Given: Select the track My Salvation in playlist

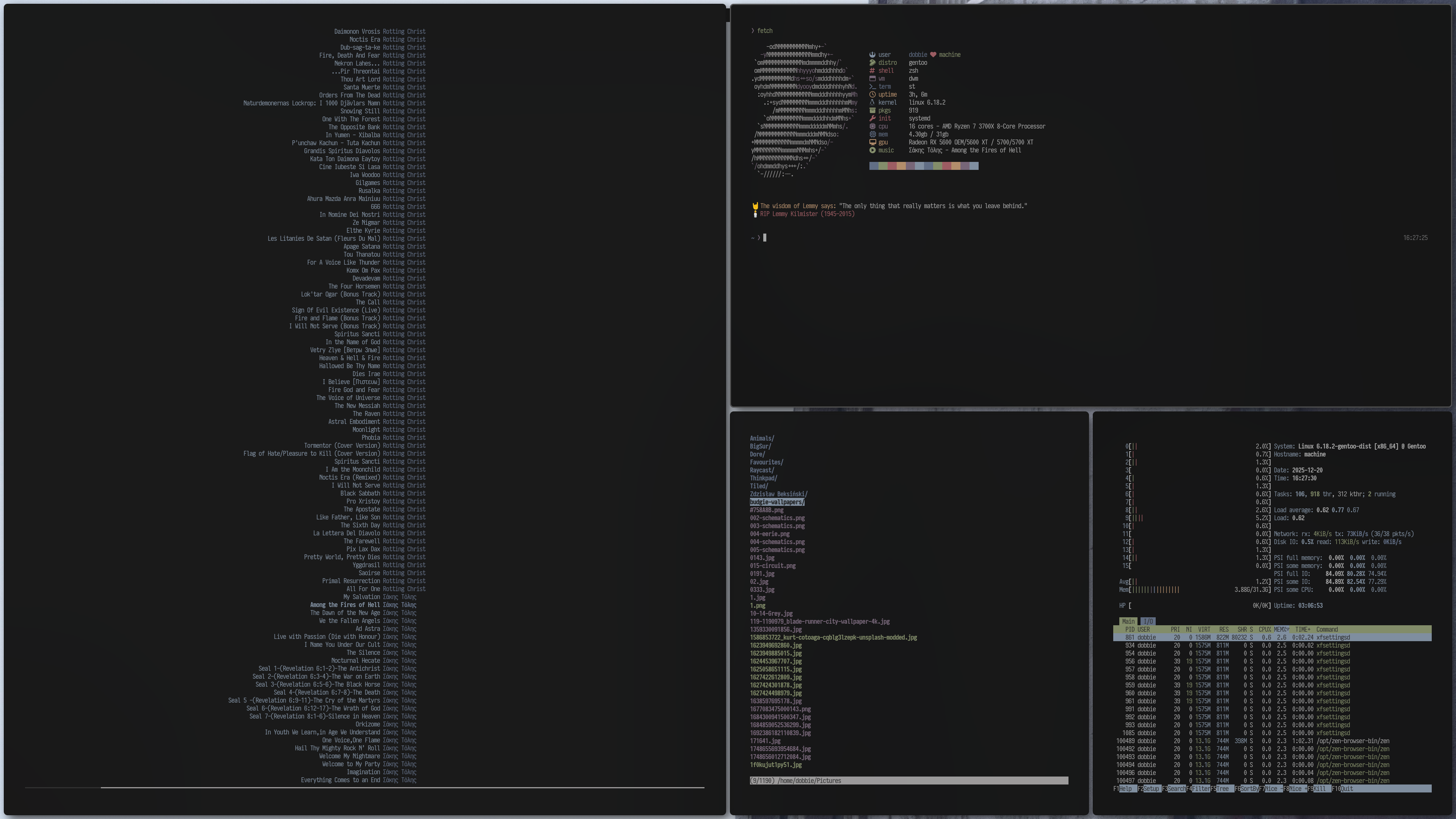Looking at the screenshot, I should [x=361, y=598].
